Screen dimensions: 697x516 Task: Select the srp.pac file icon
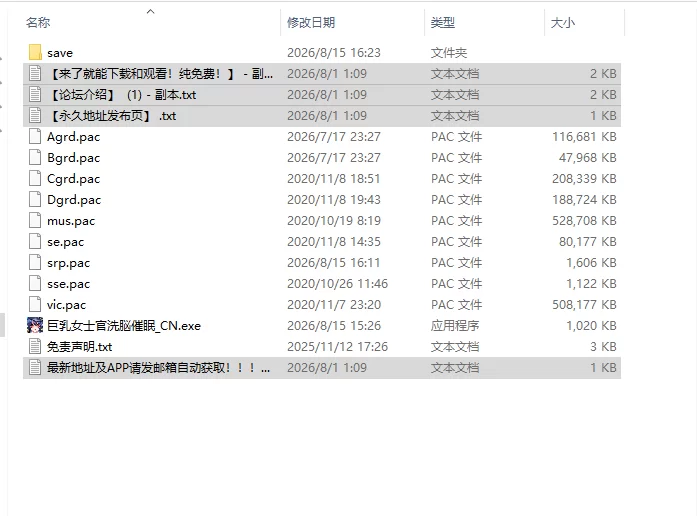click(x=35, y=263)
